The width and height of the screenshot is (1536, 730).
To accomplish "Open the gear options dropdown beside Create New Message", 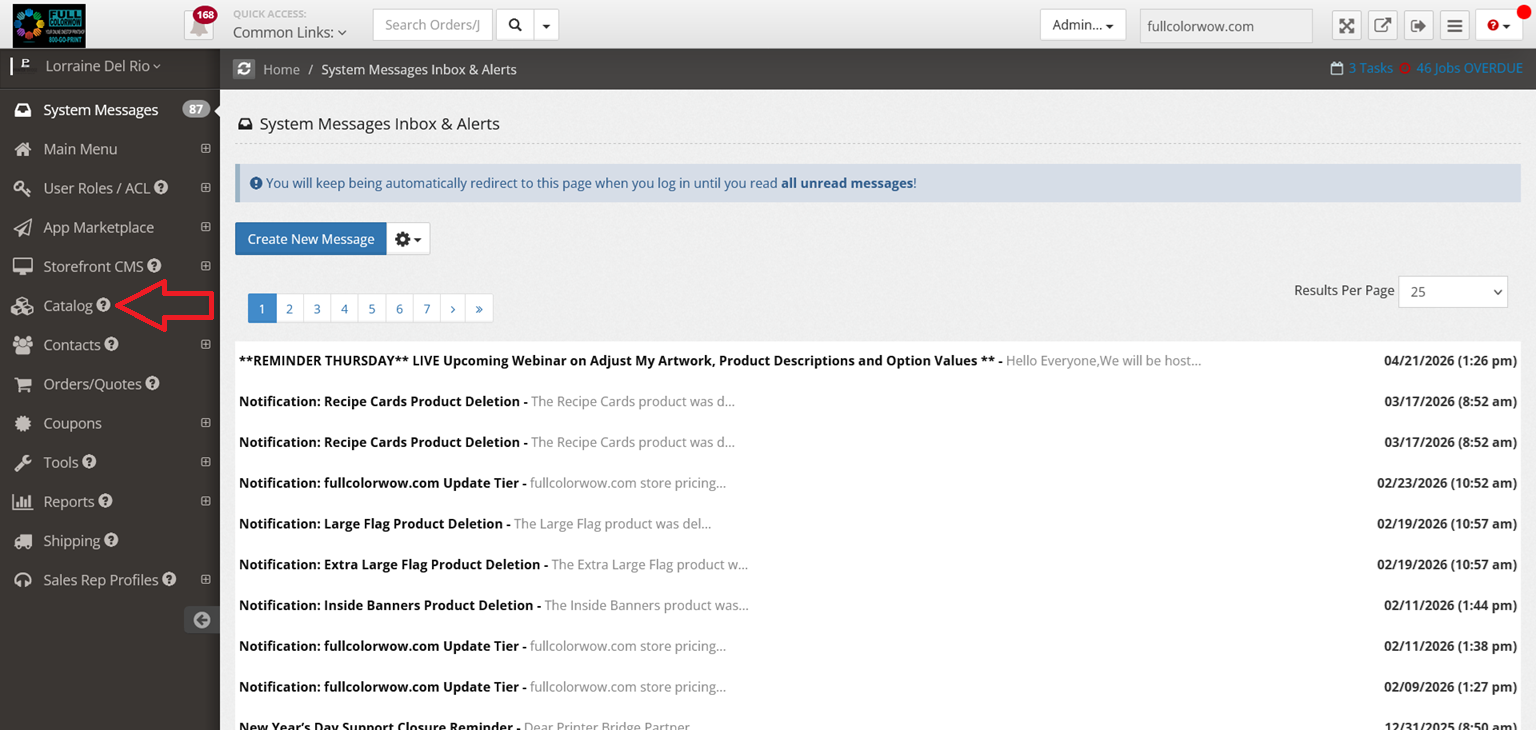I will (x=408, y=239).
